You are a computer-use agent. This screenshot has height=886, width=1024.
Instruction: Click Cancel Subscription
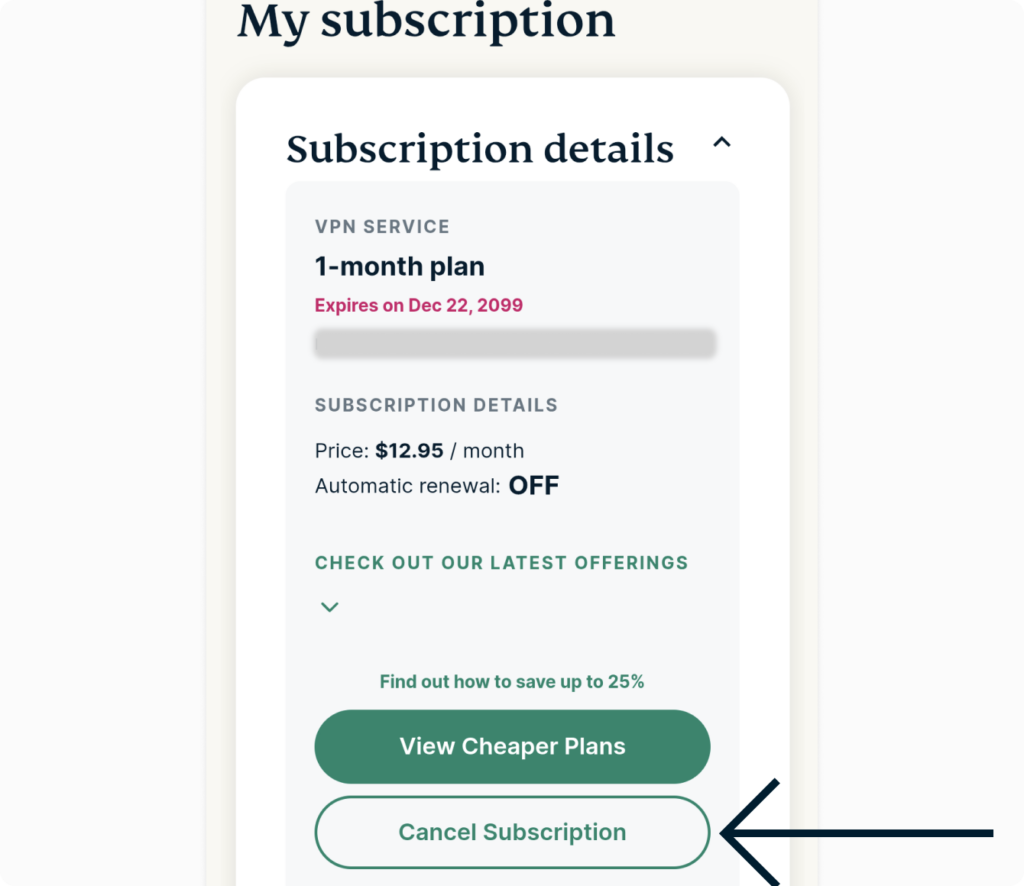click(x=511, y=831)
